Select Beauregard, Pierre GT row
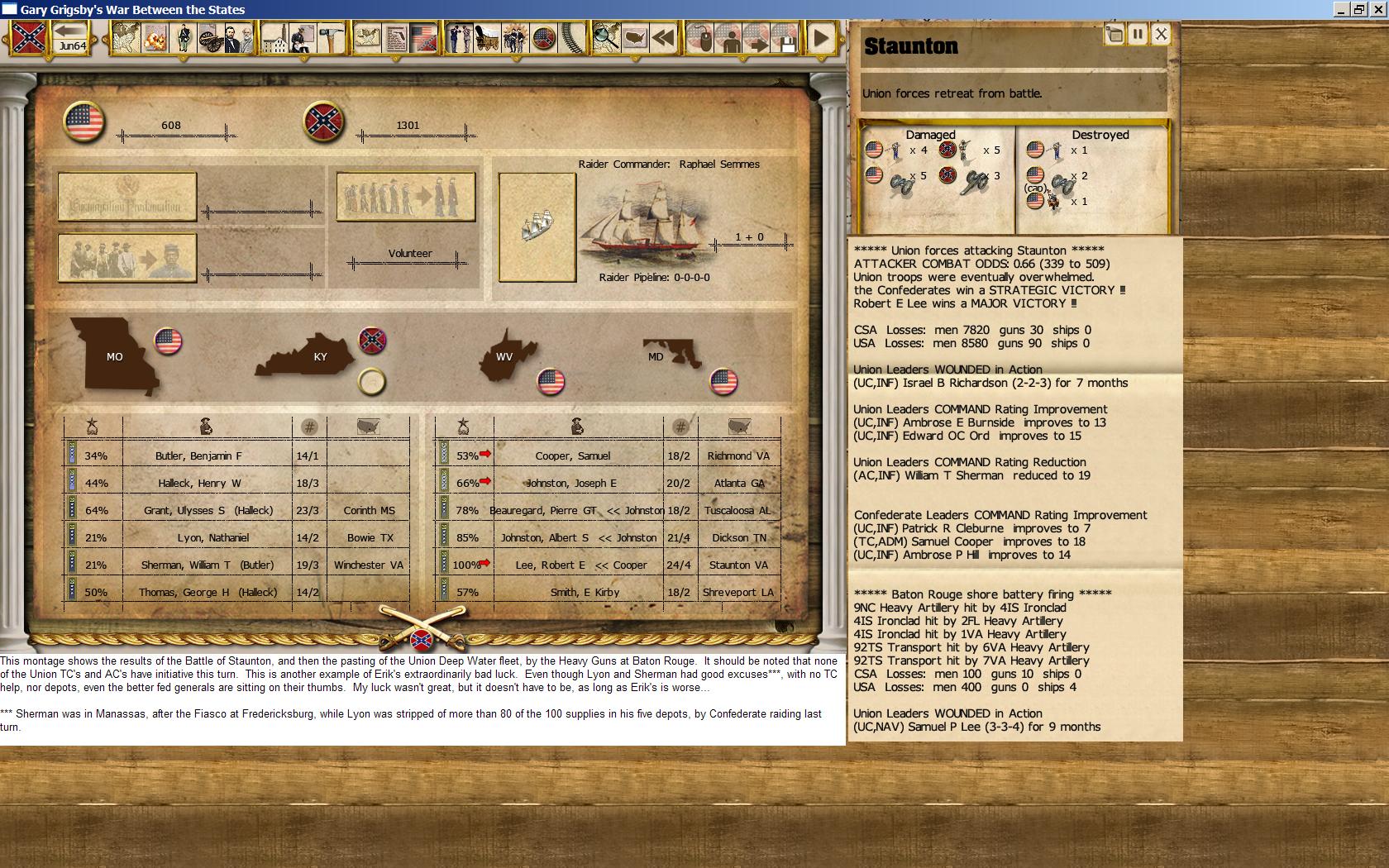The height and width of the screenshot is (868, 1389). tap(608, 510)
